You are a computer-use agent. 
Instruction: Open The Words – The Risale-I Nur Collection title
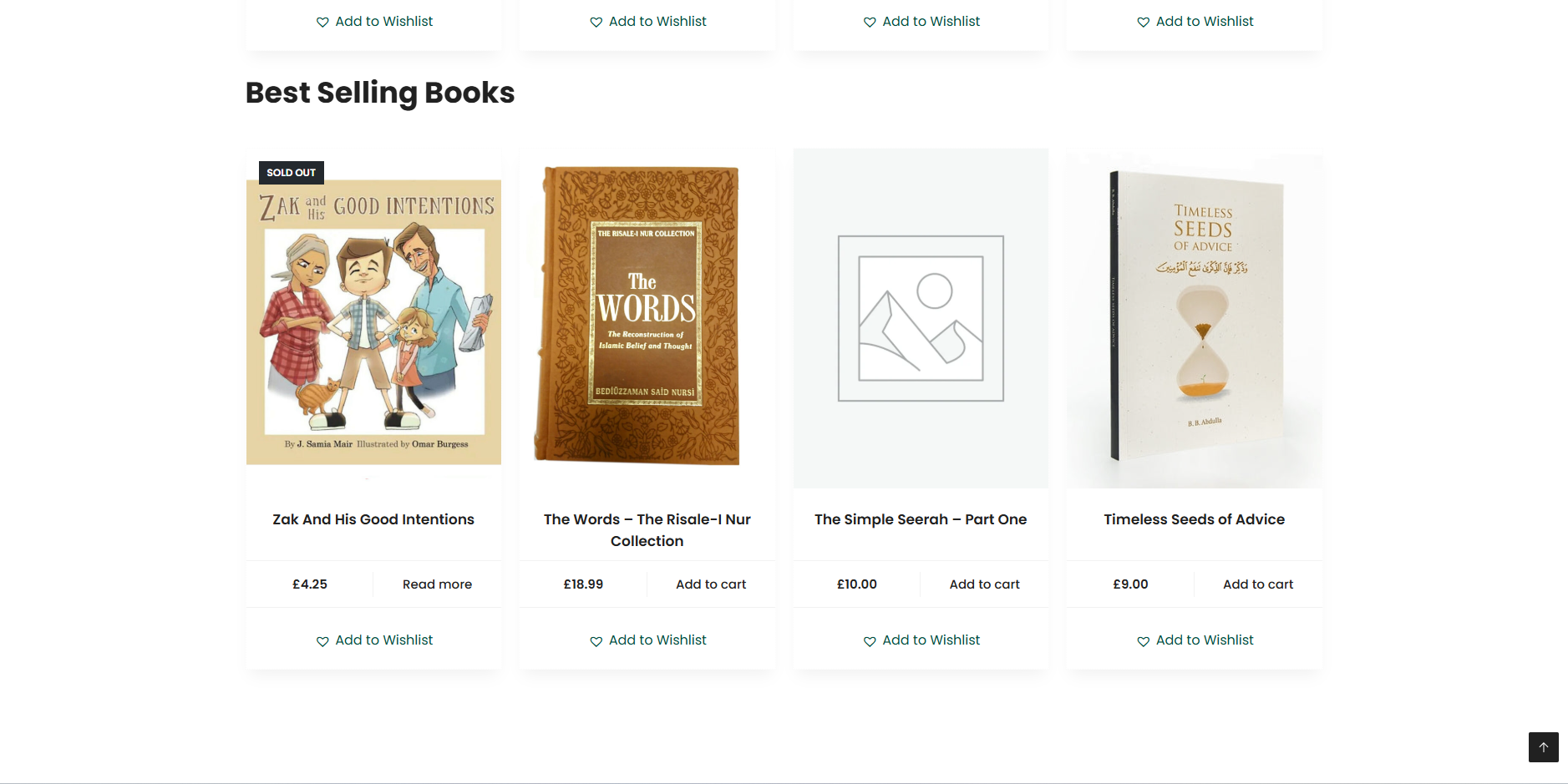[647, 530]
